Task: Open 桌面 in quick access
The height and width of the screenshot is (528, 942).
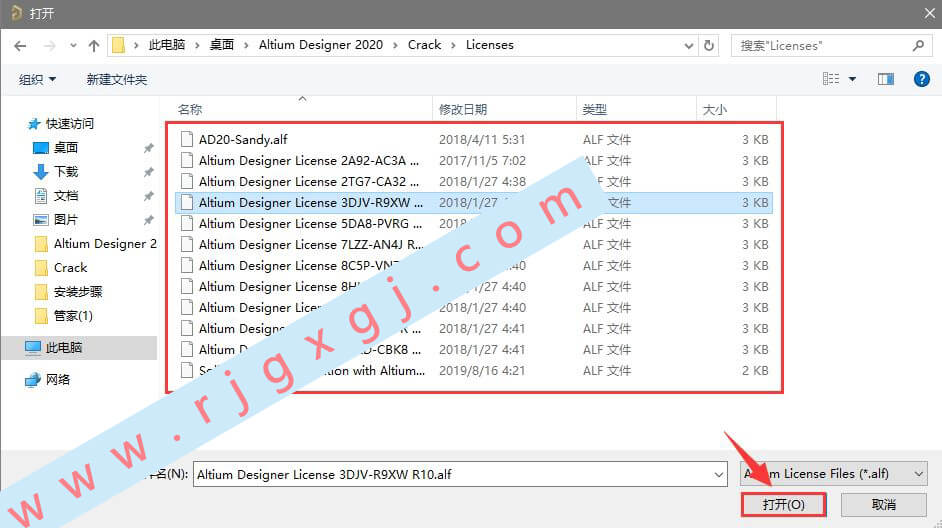Action: click(66, 148)
